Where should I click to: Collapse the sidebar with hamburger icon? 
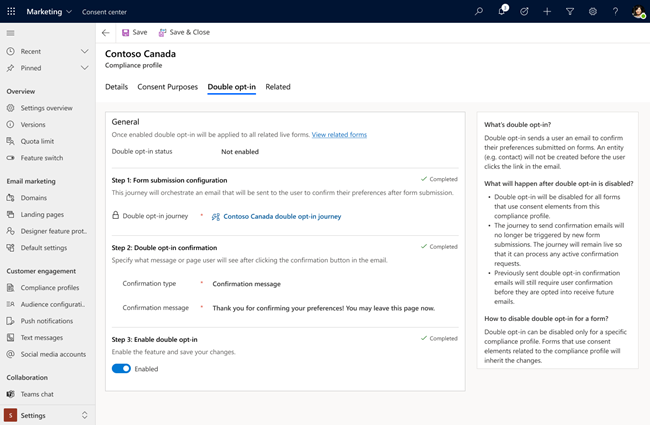[x=11, y=33]
